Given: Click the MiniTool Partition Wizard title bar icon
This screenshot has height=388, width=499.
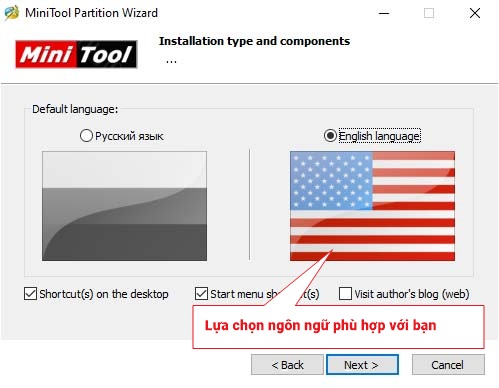Looking at the screenshot, I should pos(11,13).
